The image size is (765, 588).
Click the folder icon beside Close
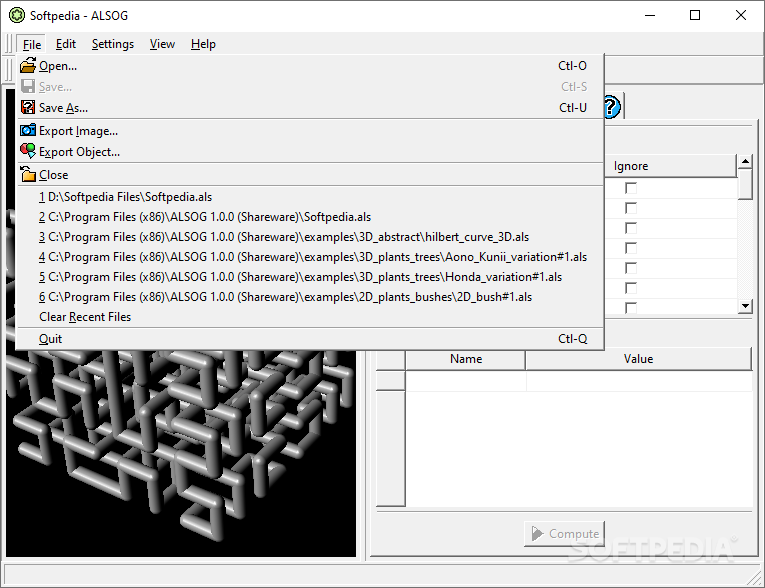28,174
